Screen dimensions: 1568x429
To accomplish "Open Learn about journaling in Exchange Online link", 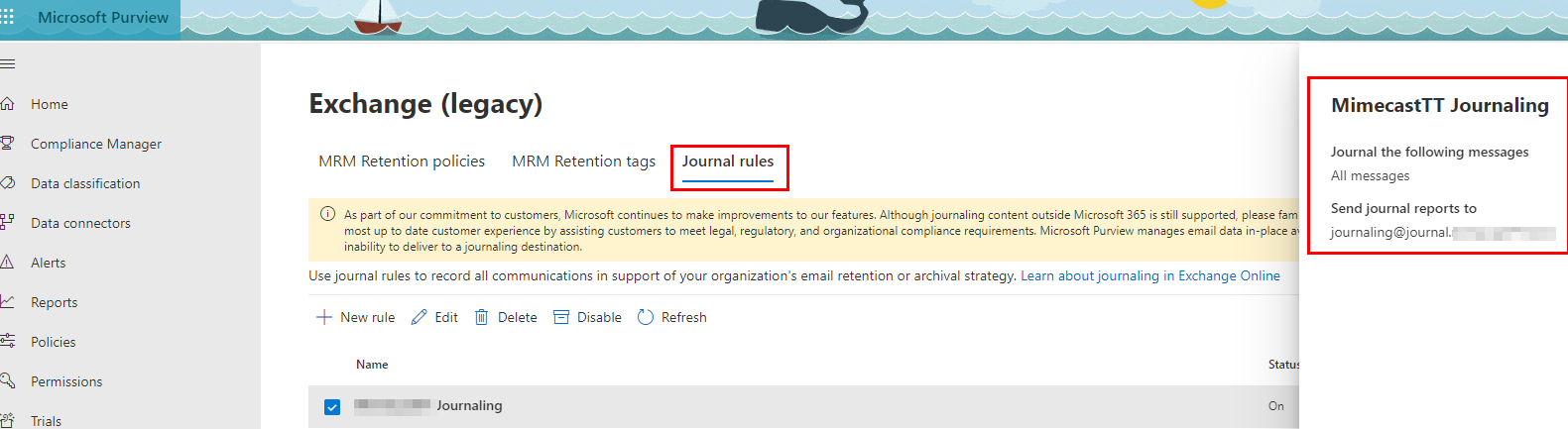I will pyautogui.click(x=1150, y=275).
